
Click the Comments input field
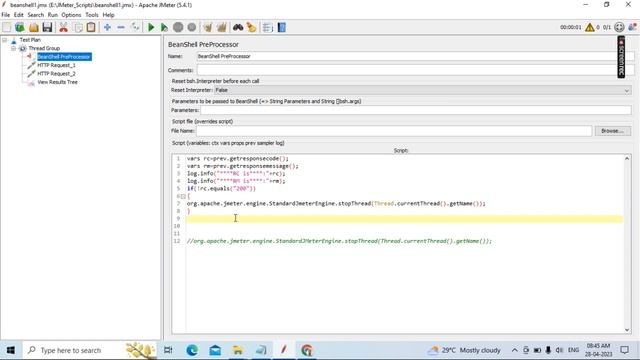(416, 70)
